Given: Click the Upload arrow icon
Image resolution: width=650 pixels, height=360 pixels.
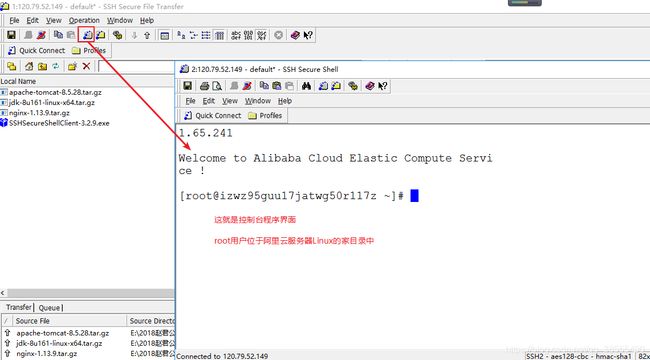Looking at the screenshot, I should click(x=147, y=35).
